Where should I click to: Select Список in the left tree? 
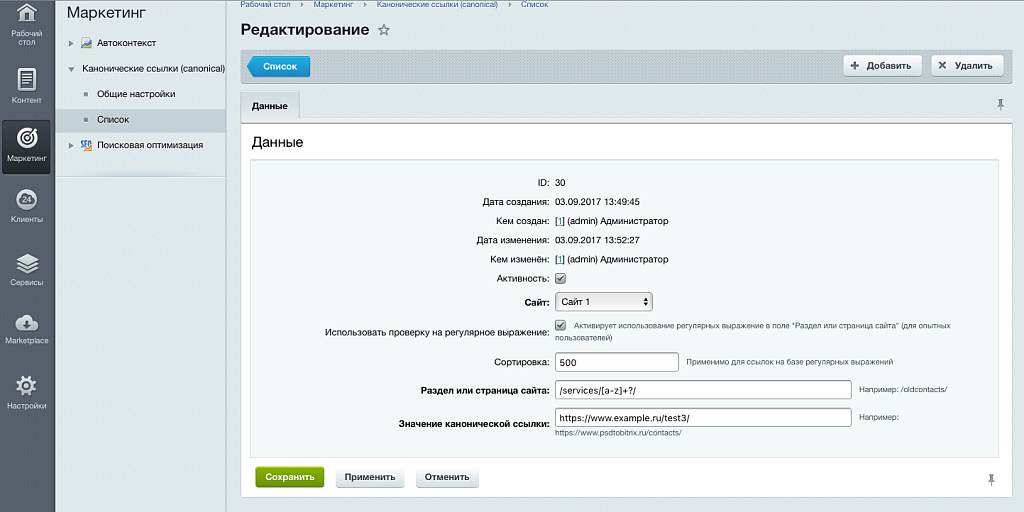[113, 120]
